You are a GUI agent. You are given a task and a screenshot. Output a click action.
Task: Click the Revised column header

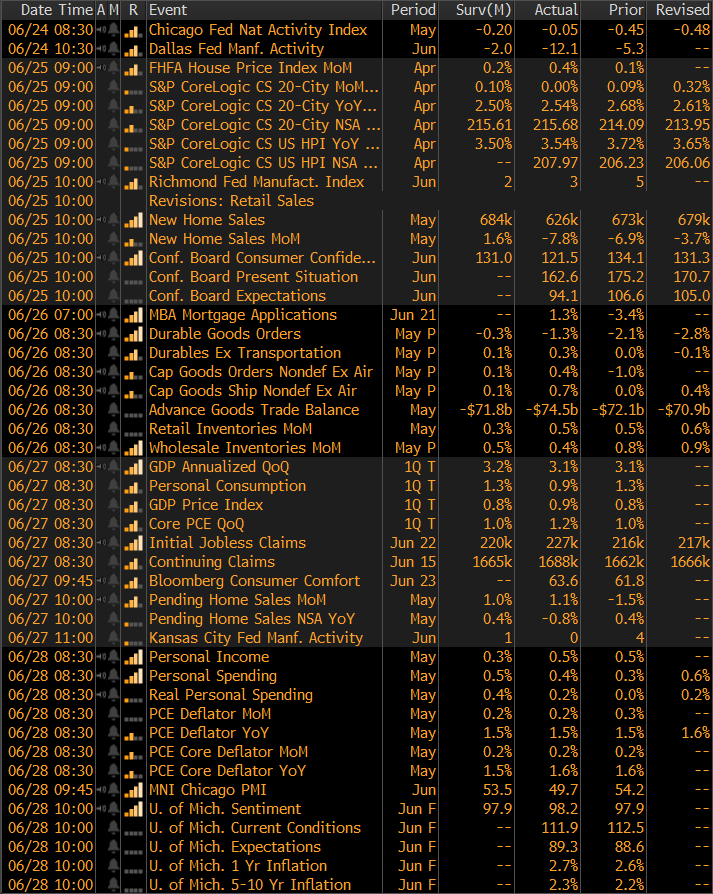pyautogui.click(x=681, y=9)
